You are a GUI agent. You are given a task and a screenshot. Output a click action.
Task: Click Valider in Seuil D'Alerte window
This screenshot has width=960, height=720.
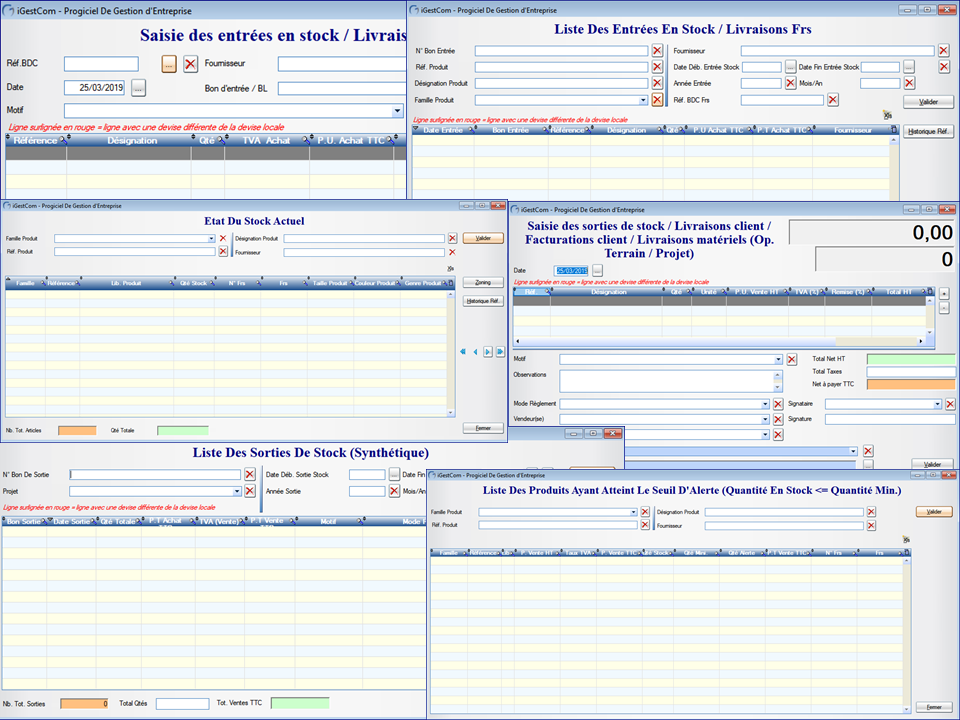(x=934, y=511)
